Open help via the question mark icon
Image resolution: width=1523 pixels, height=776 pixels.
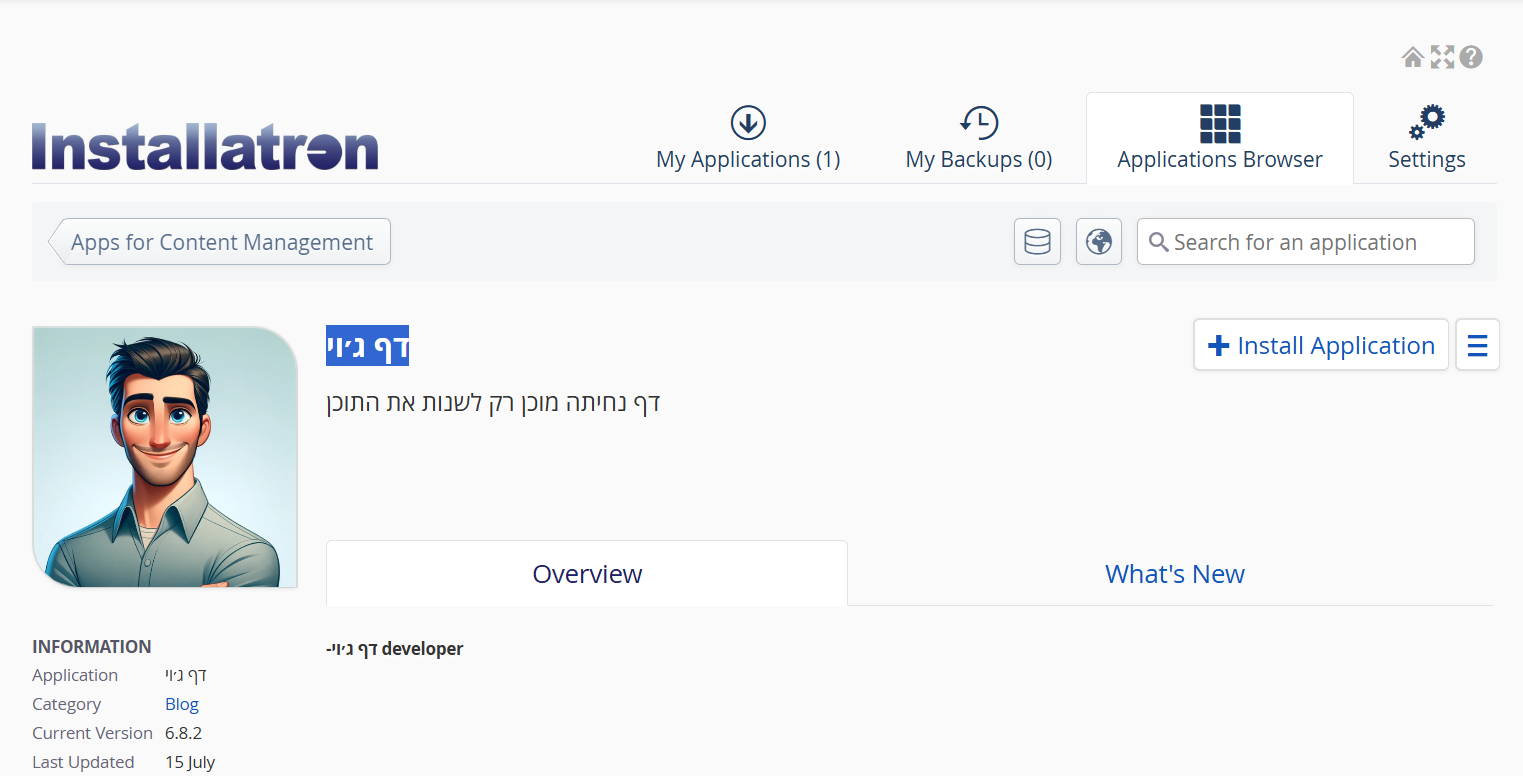tap(1471, 57)
